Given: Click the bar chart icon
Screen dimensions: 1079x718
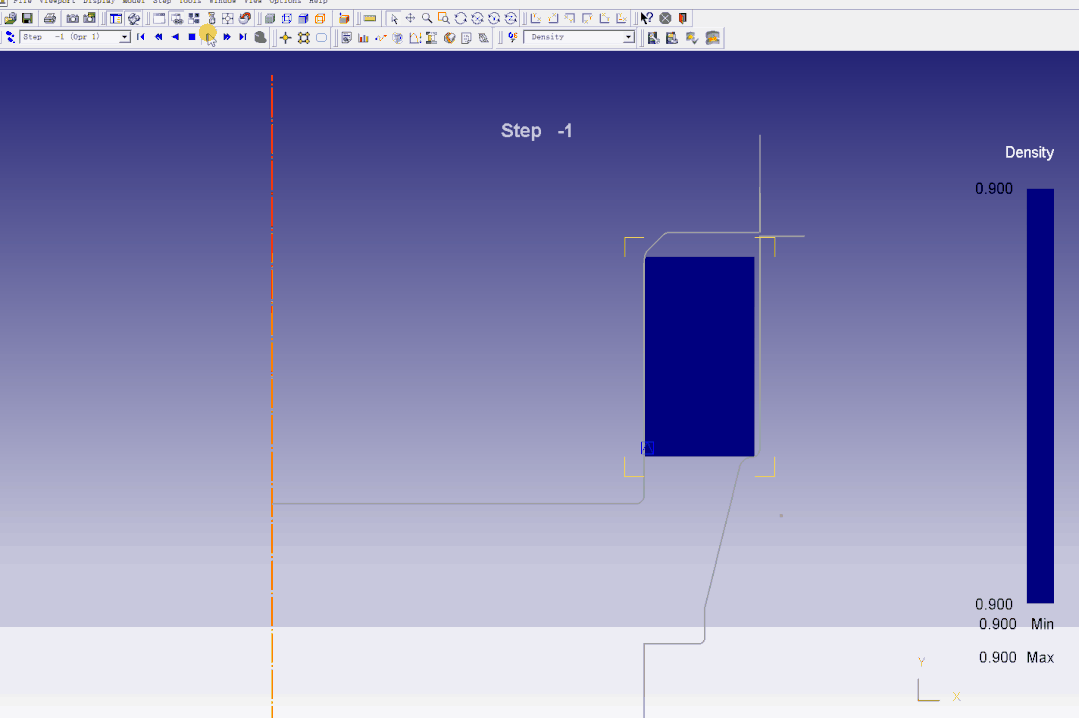Looking at the screenshot, I should click(x=363, y=38).
